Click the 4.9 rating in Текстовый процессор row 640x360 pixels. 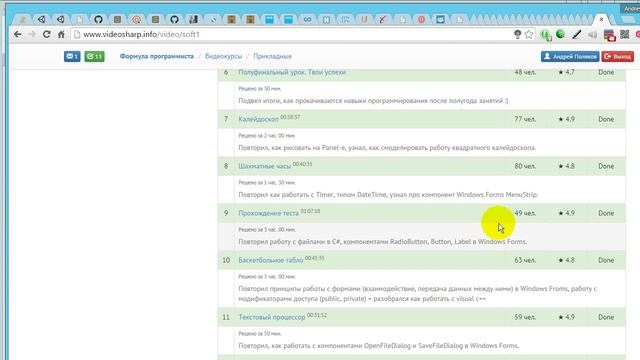567,317
